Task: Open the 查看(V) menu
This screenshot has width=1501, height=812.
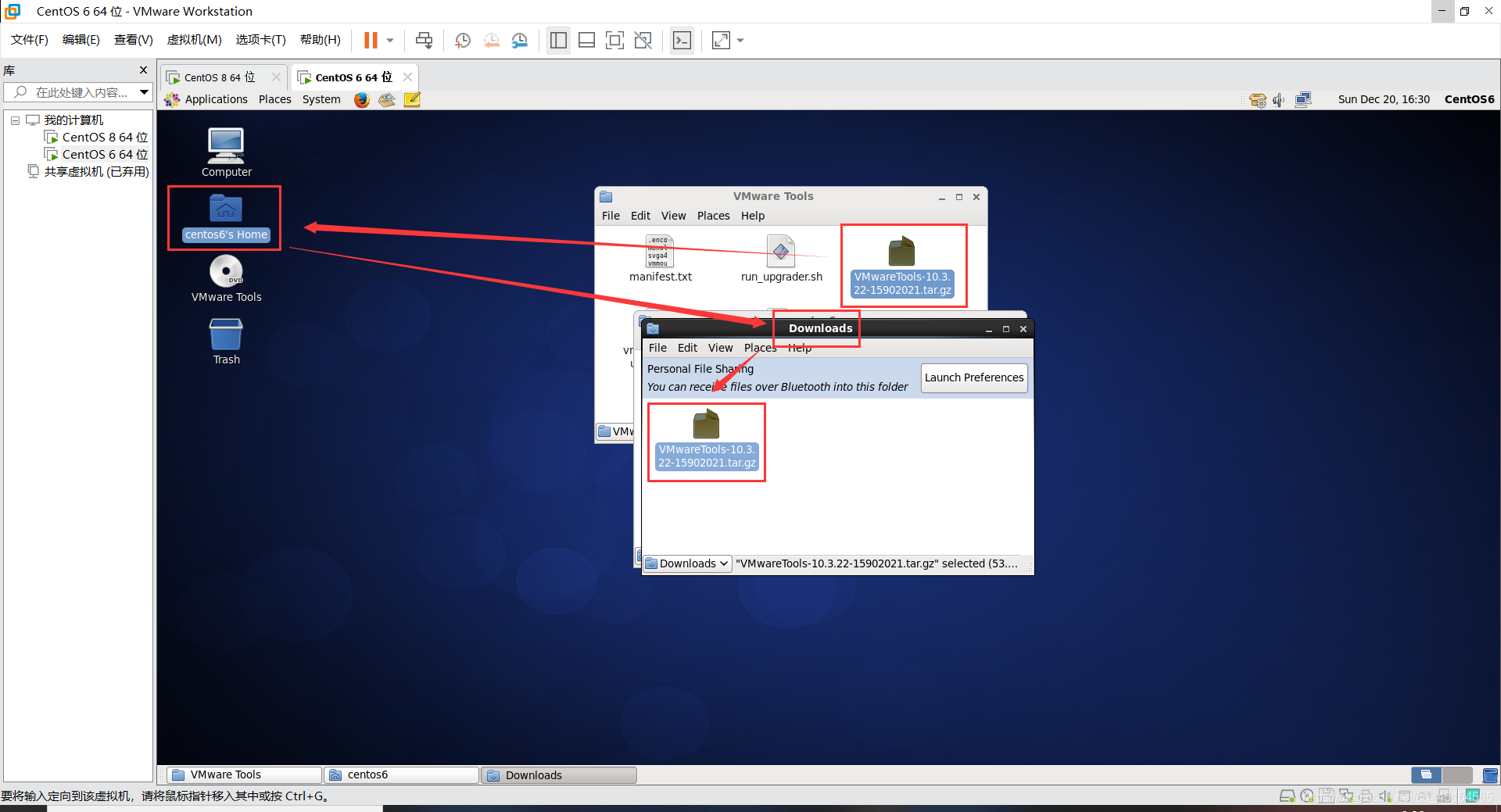Action: (134, 40)
